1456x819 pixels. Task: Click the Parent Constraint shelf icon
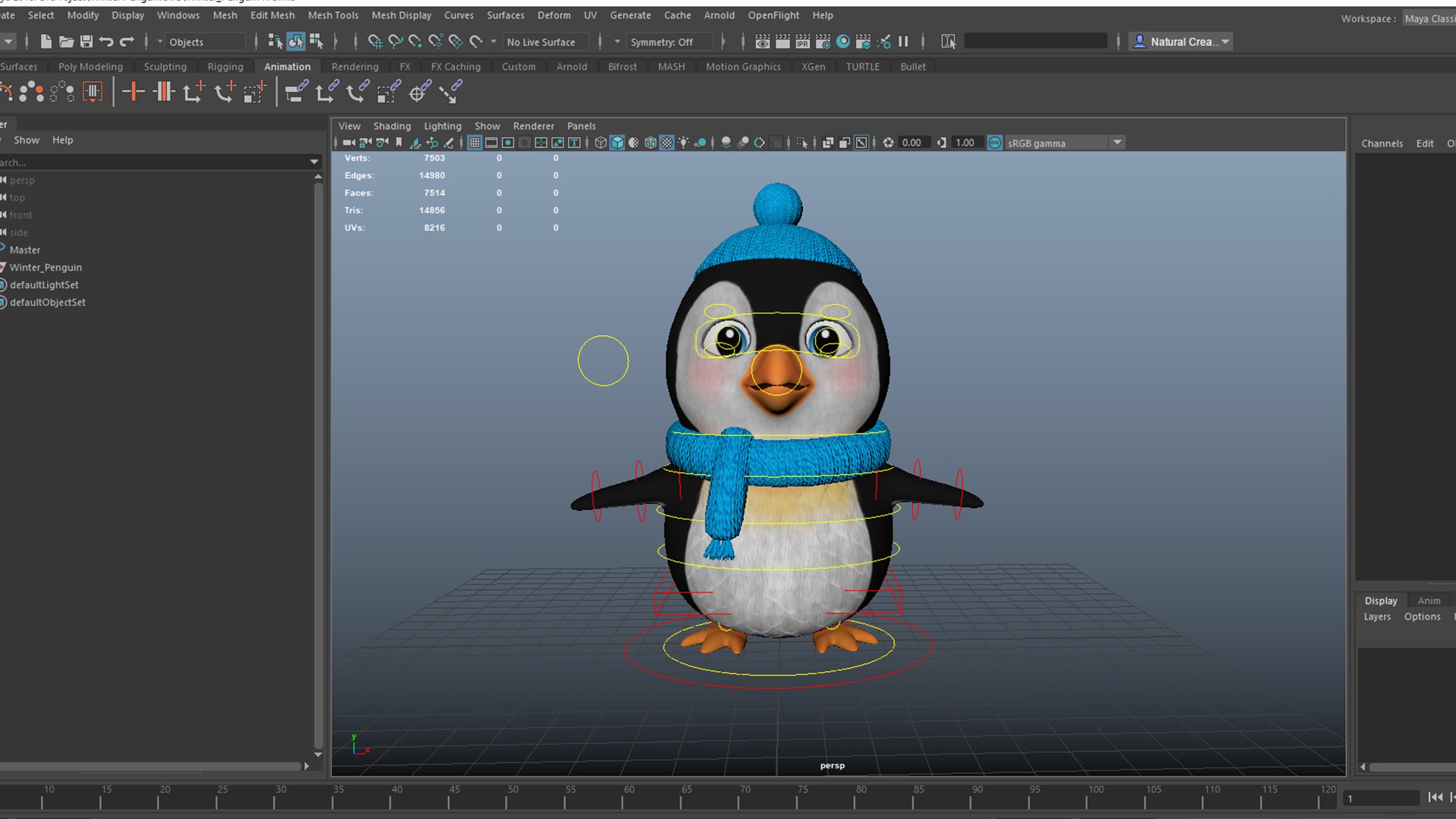point(296,93)
